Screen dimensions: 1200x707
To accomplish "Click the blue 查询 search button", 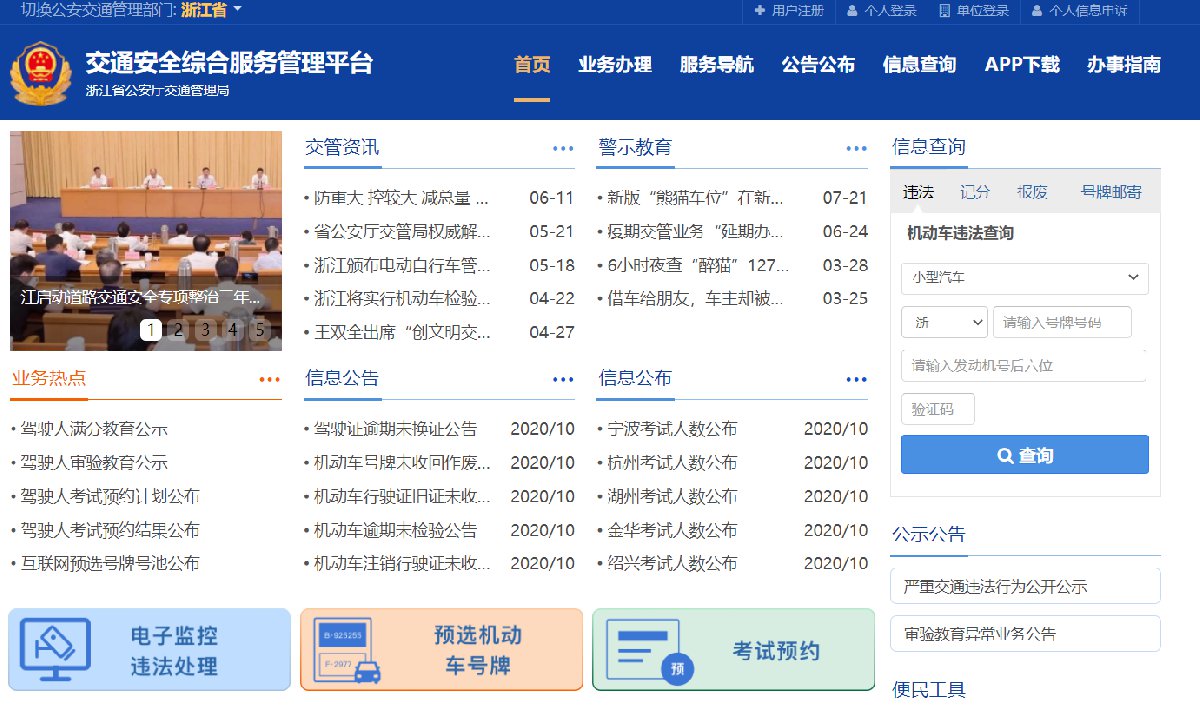I will click(x=1024, y=455).
